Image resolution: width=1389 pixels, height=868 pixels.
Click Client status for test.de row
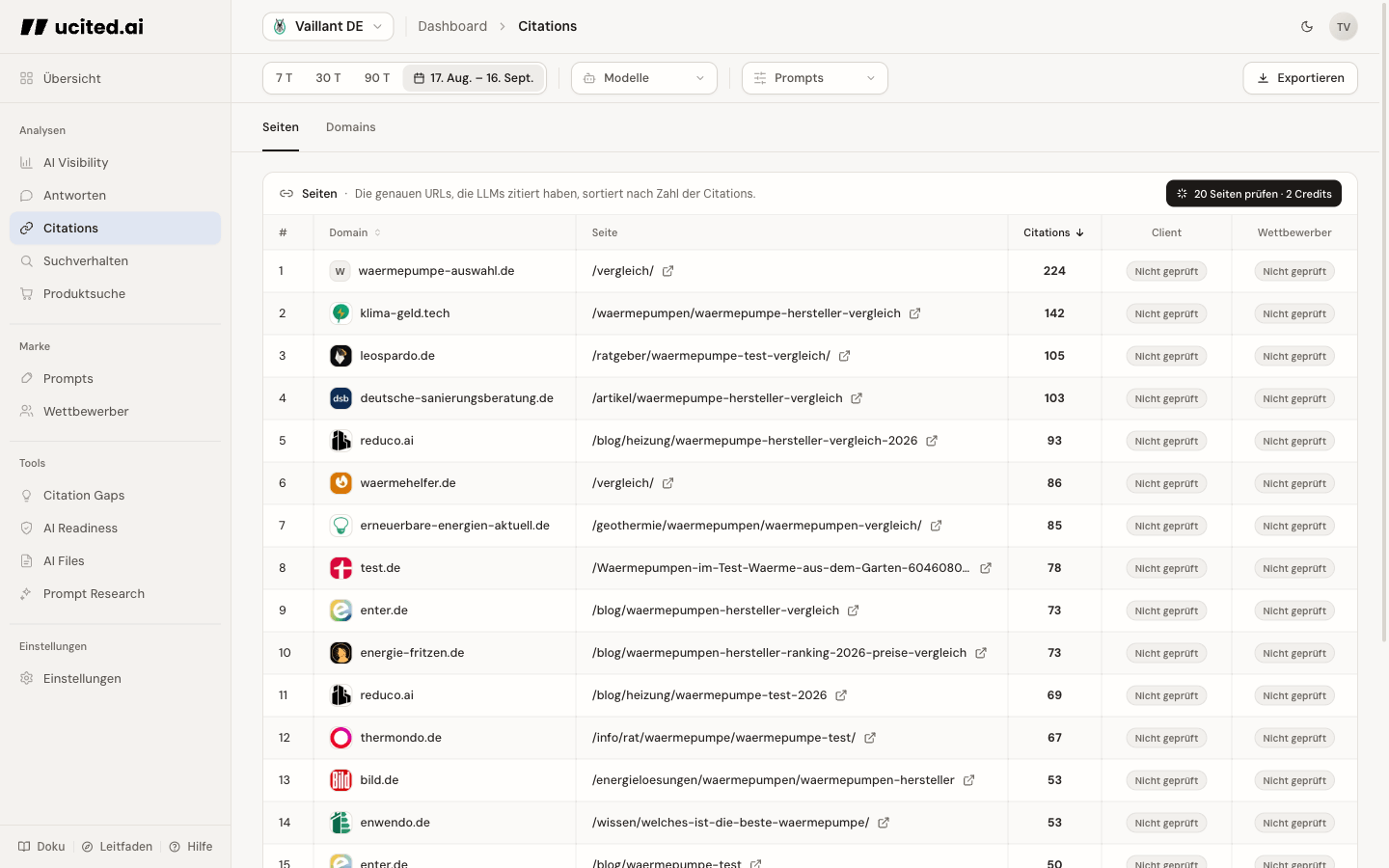(1166, 568)
